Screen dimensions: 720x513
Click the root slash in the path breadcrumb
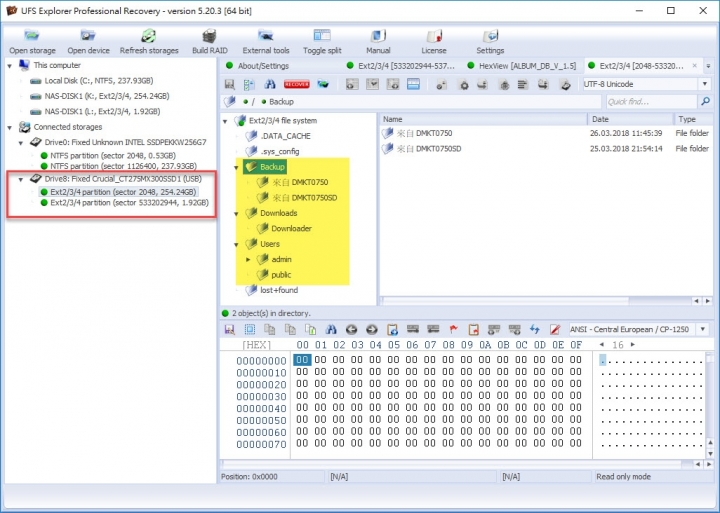[253, 101]
